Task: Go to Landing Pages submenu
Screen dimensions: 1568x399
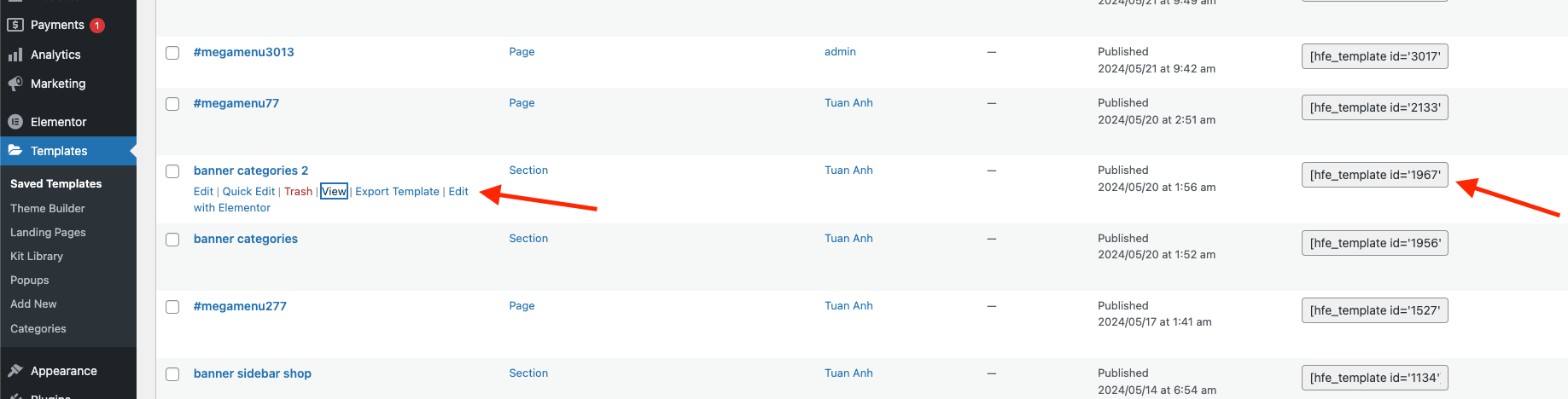Action: (48, 232)
